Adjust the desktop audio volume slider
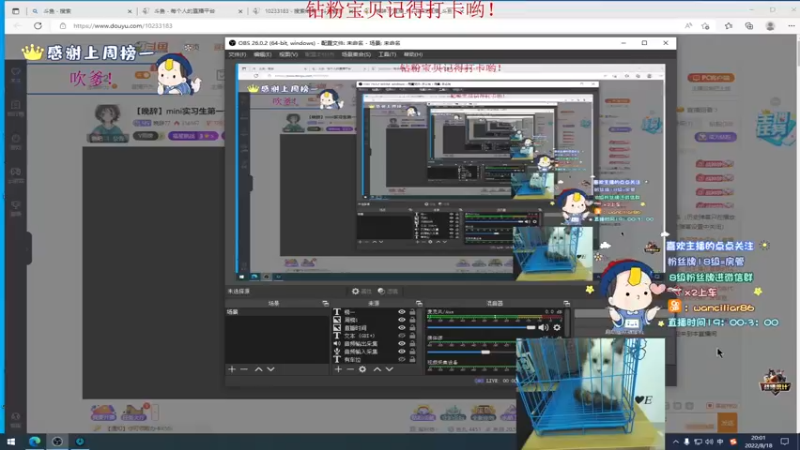This screenshot has height=450, width=800. (471, 352)
